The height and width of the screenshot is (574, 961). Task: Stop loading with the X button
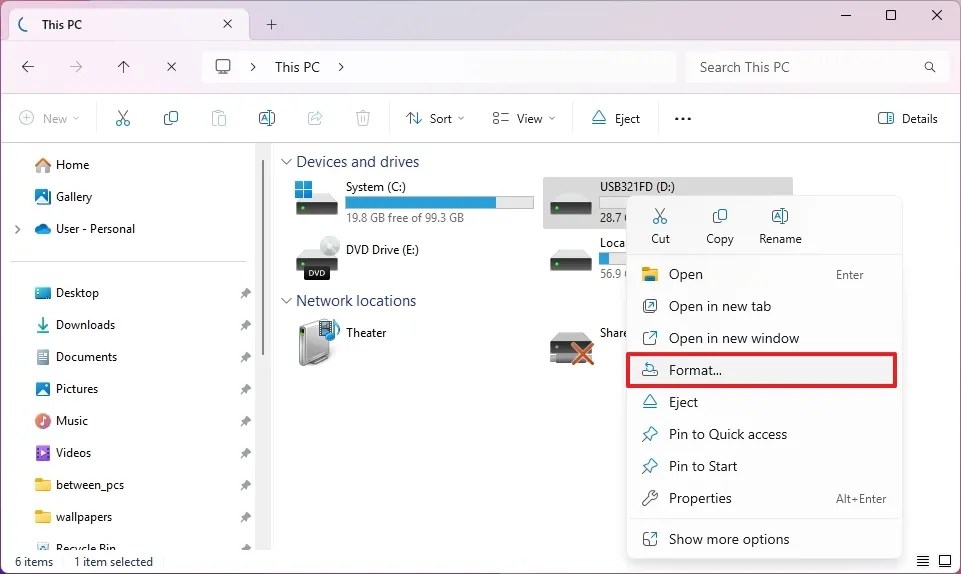[x=172, y=67]
